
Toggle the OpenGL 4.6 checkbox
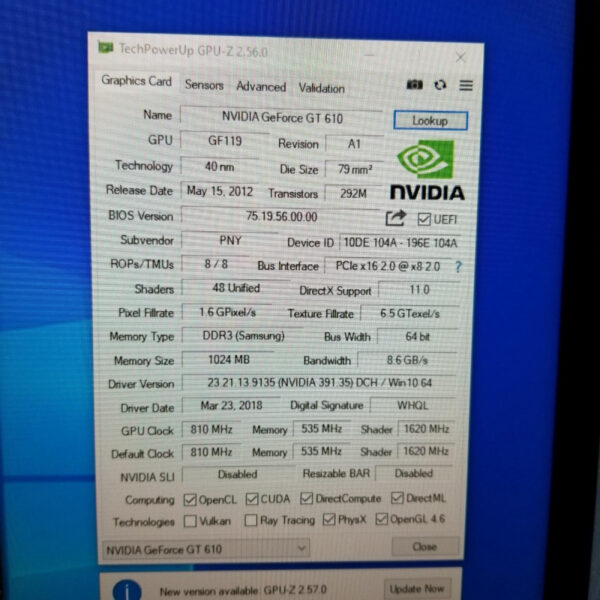point(382,519)
